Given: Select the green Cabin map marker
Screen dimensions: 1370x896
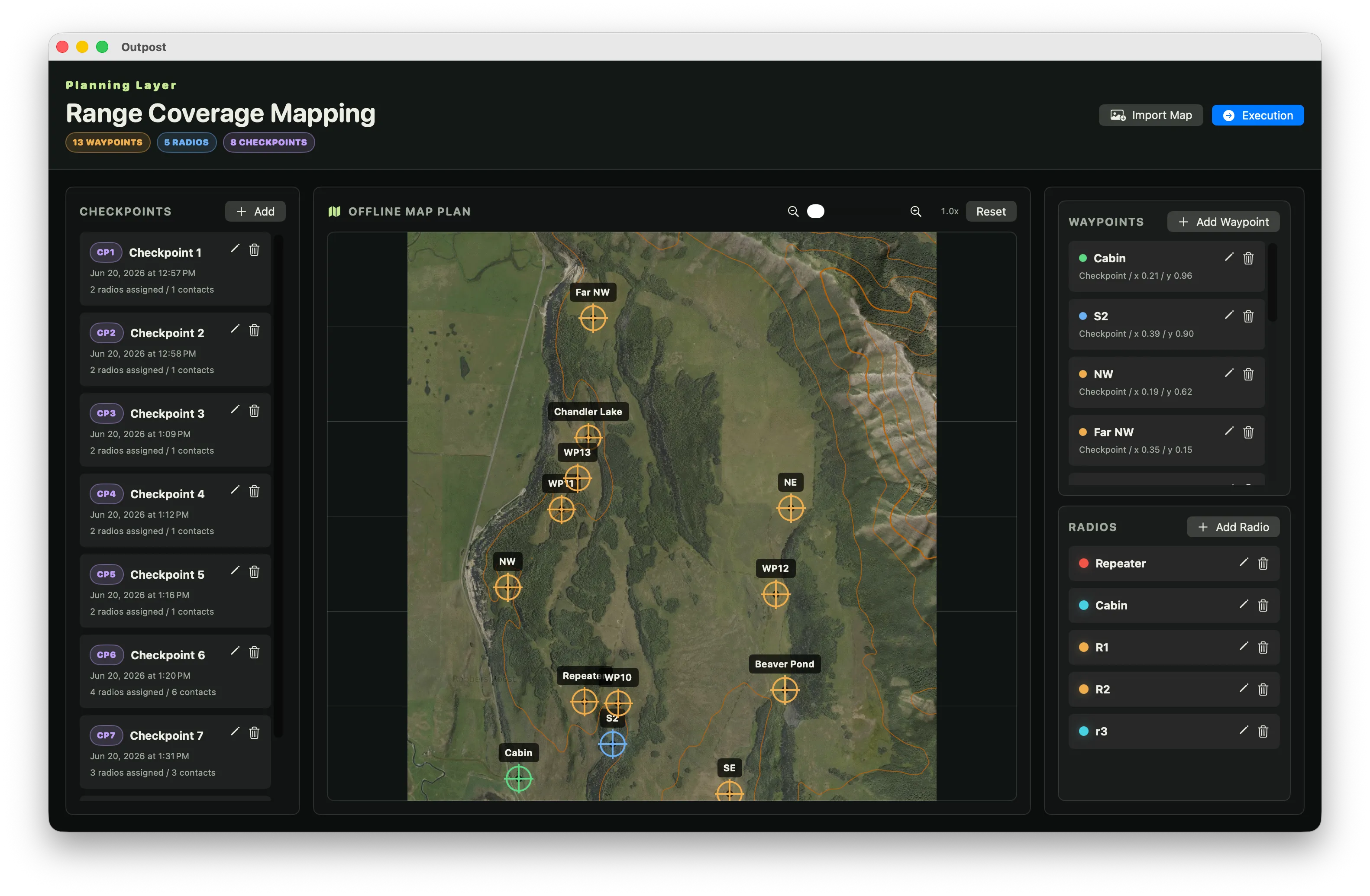Looking at the screenshot, I should (519, 779).
